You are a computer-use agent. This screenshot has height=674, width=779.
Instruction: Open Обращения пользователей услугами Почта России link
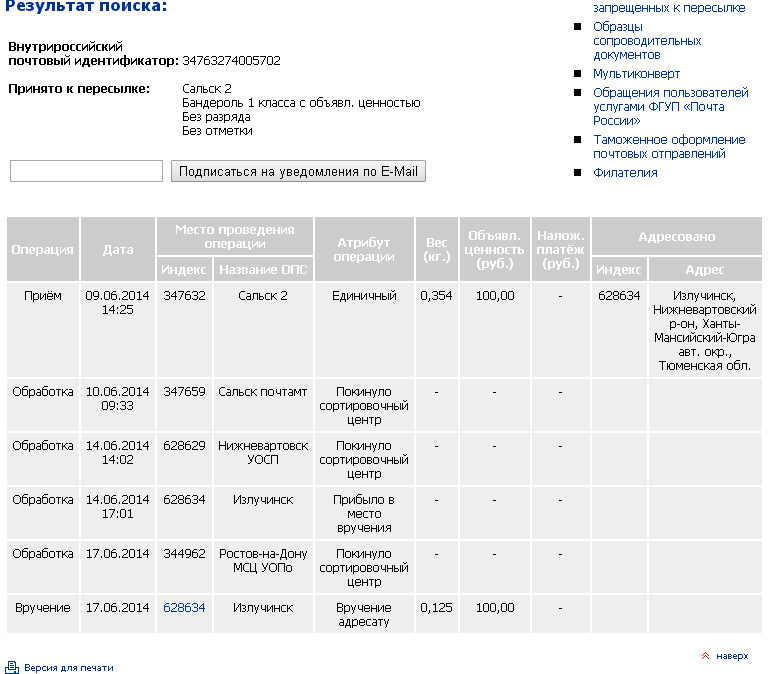[670, 106]
